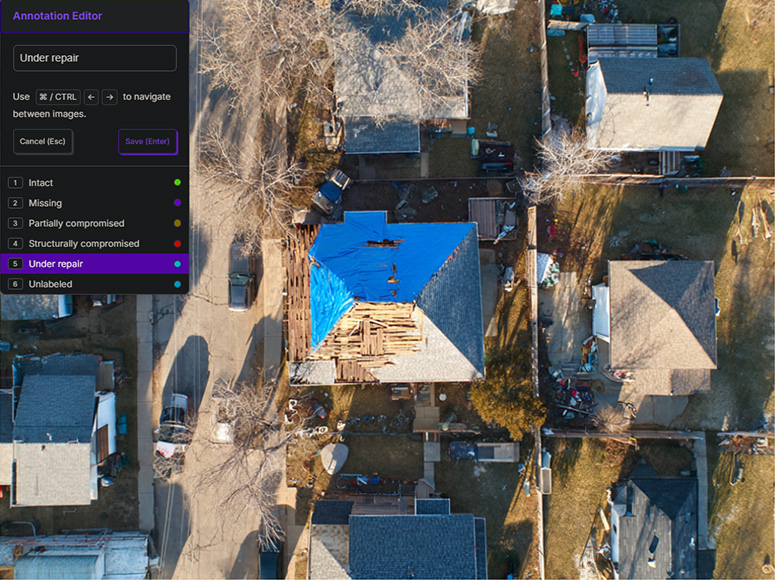Image resolution: width=775 pixels, height=580 pixels.
Task: Focus the label text field showing Under repair
Action: coord(95,58)
